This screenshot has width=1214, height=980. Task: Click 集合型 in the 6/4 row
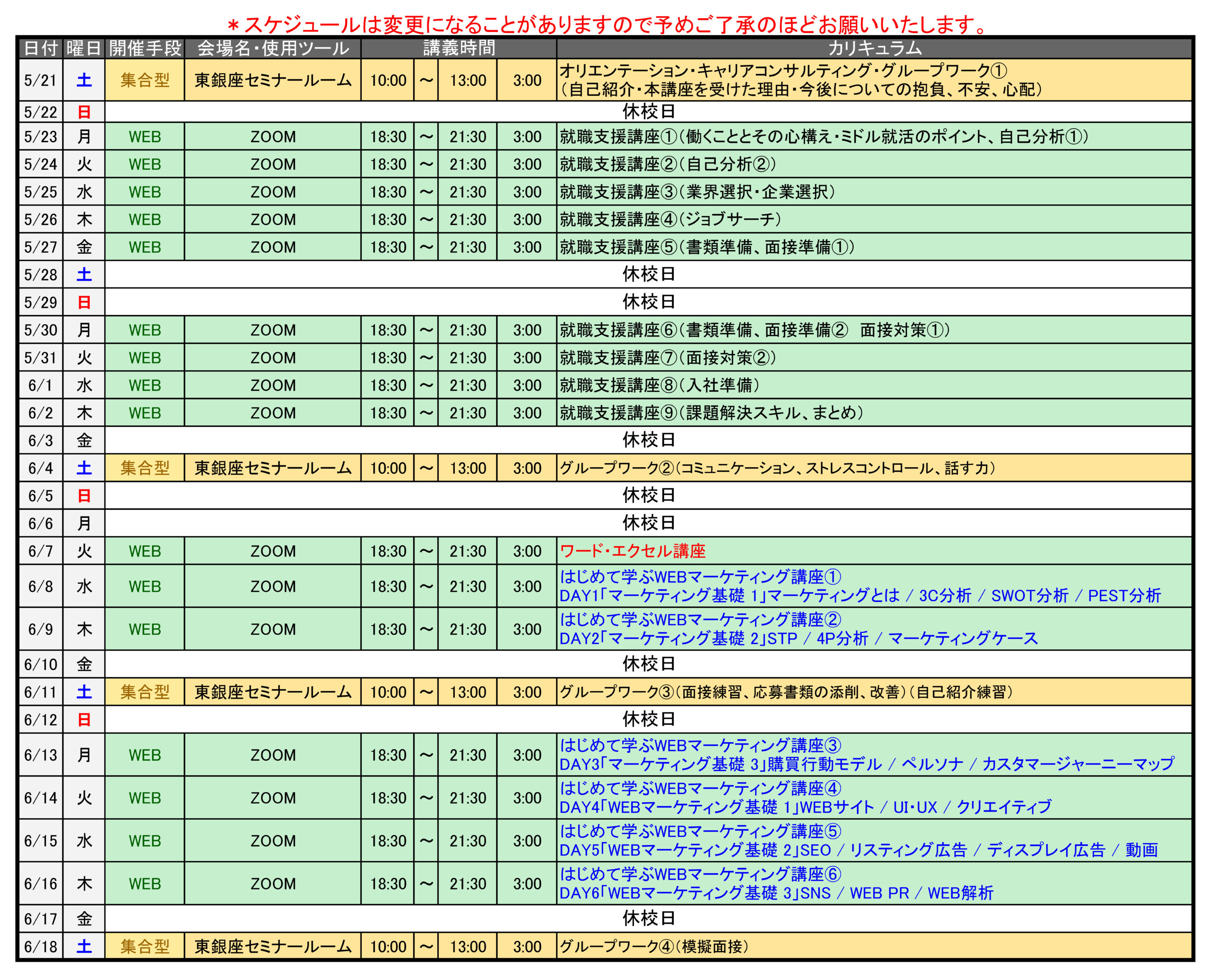(145, 468)
